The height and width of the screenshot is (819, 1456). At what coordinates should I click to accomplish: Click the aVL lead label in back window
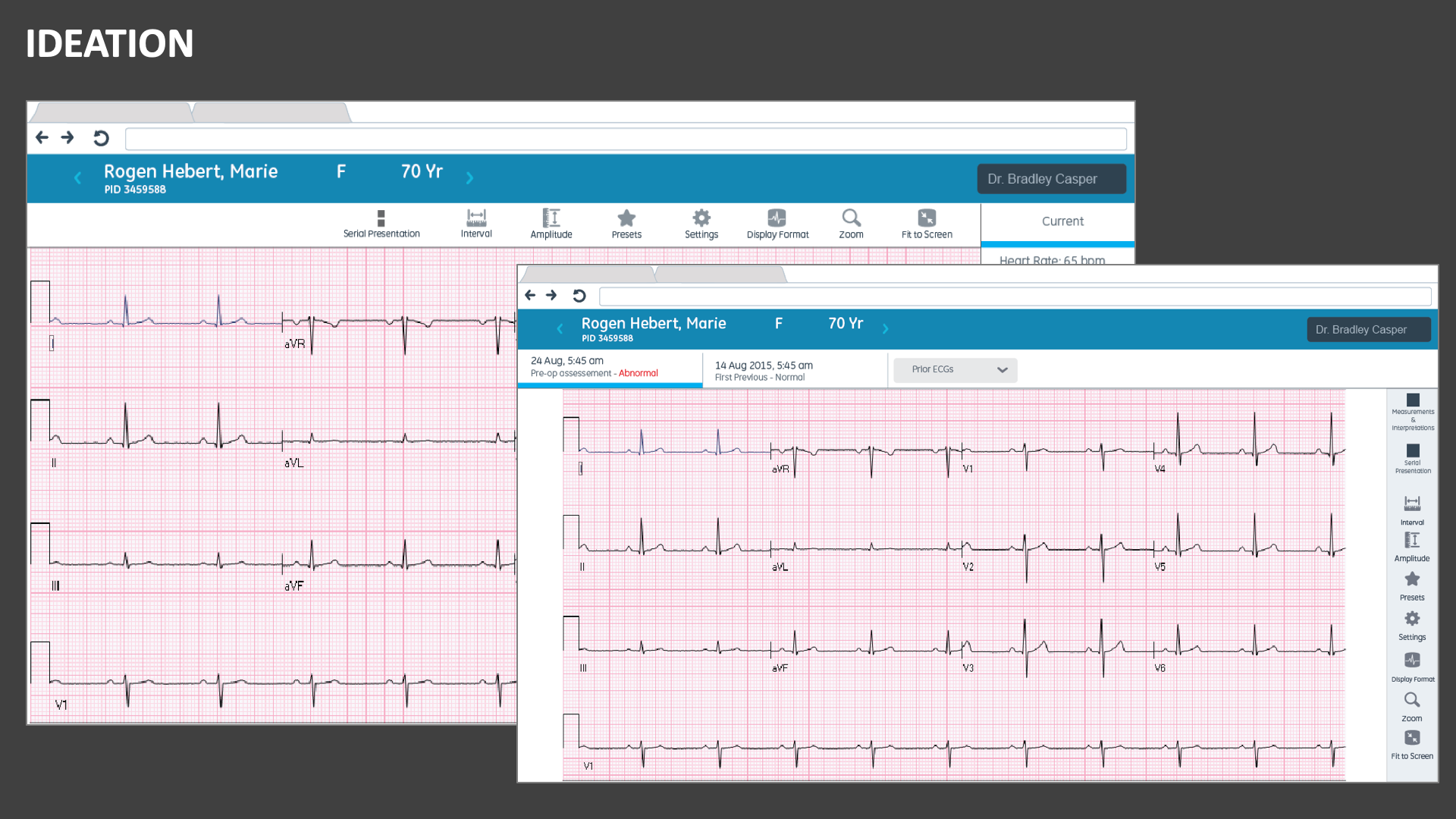pos(294,463)
